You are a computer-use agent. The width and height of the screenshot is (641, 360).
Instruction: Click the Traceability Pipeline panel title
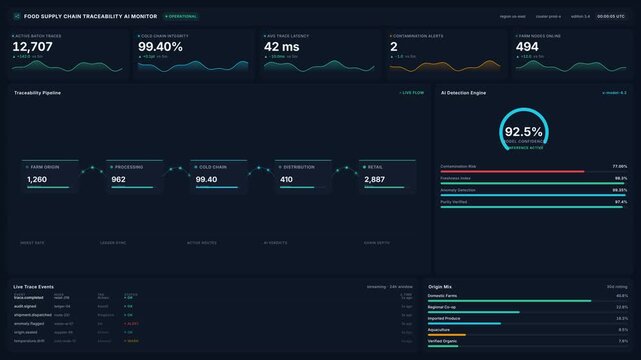37,93
